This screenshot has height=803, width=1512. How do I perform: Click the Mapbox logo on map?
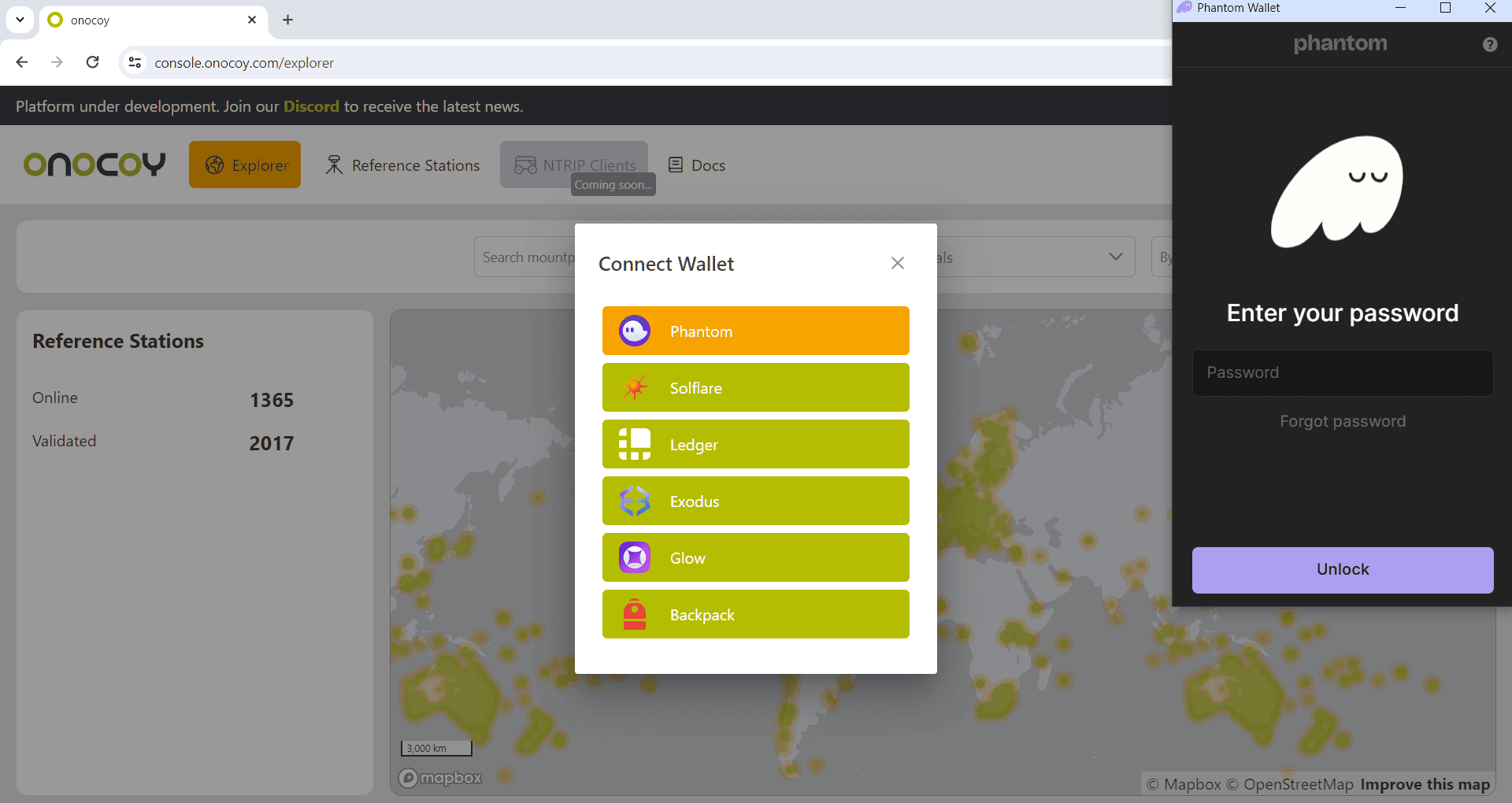click(x=440, y=778)
